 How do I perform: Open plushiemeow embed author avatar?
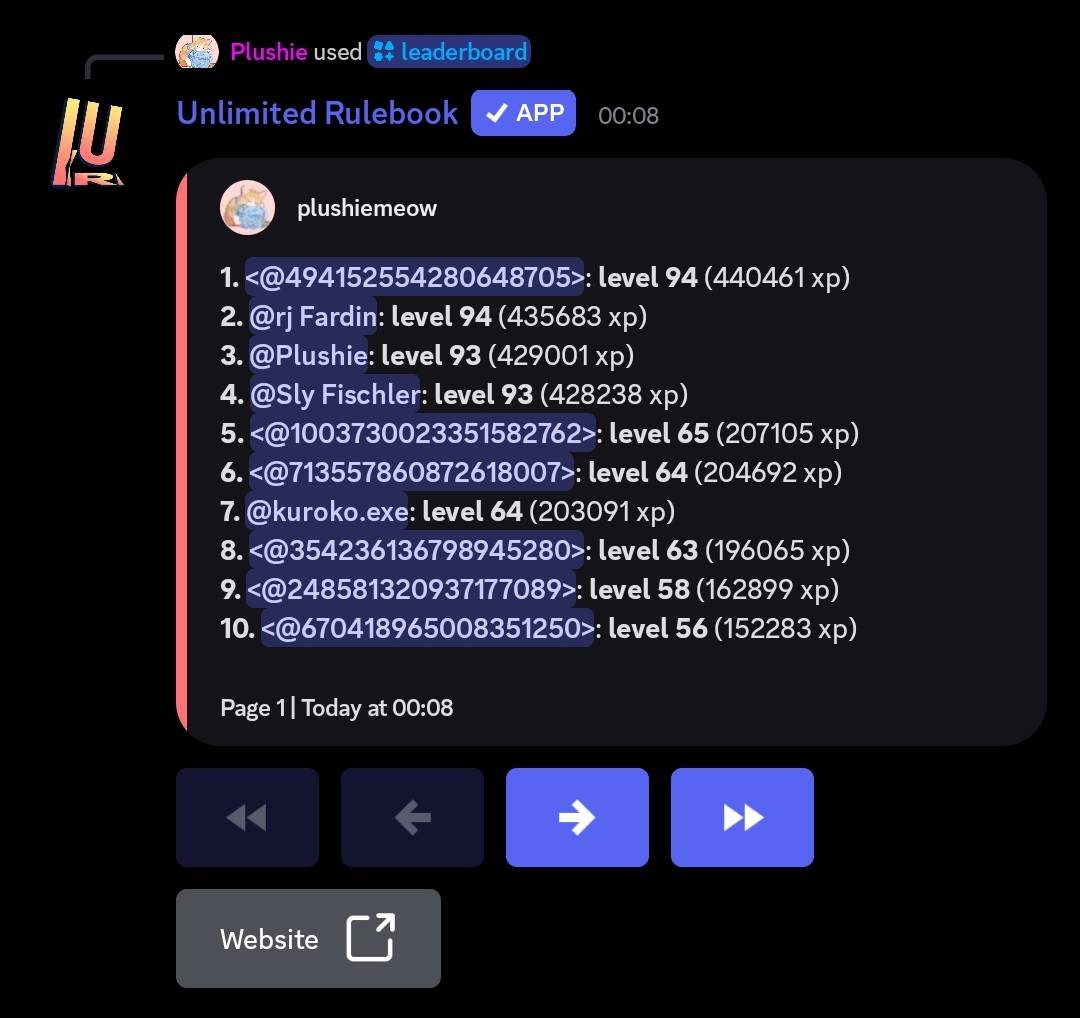[x=247, y=207]
